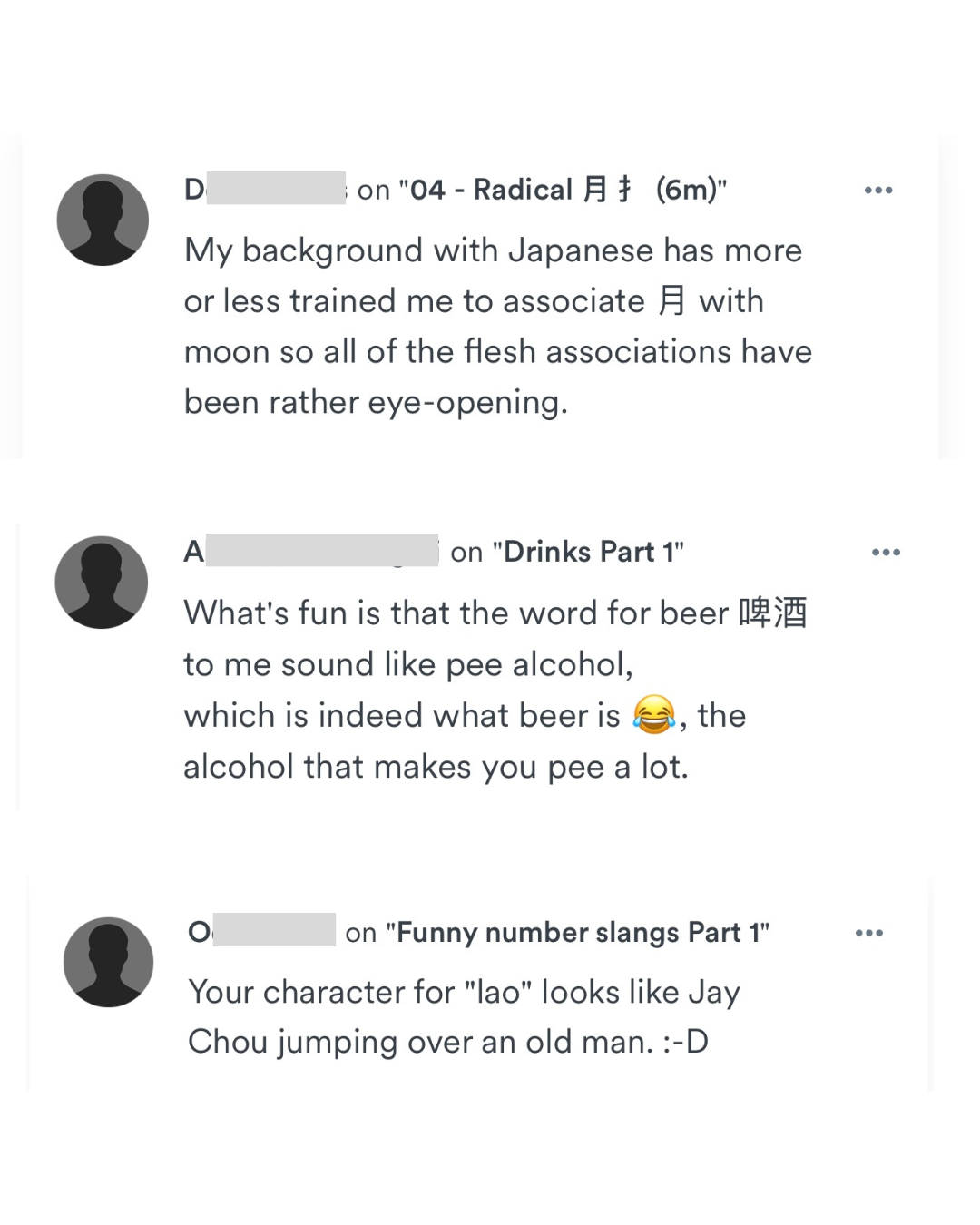The height and width of the screenshot is (1225, 980).
Task: Click avatar next to Jay Chou comment
Action: pyautogui.click(x=108, y=963)
